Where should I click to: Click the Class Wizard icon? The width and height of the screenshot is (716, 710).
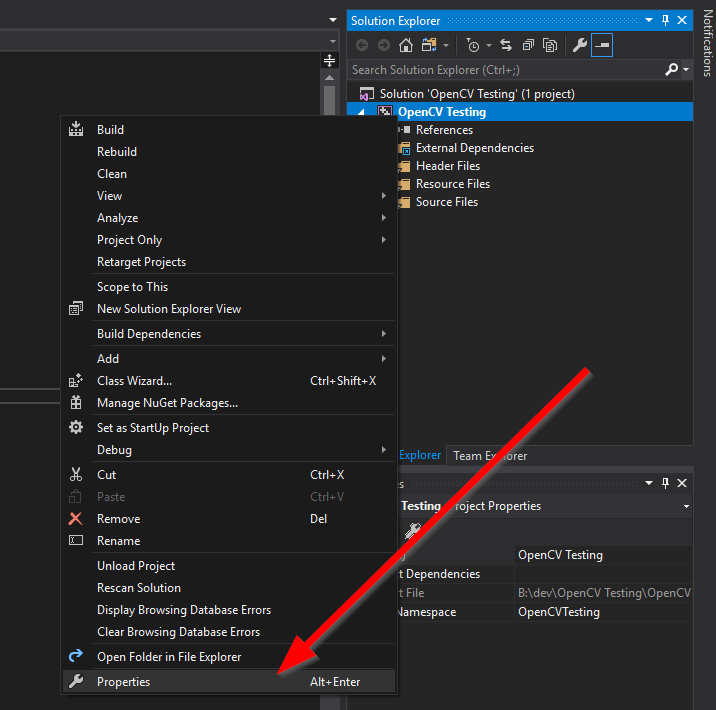coord(76,380)
